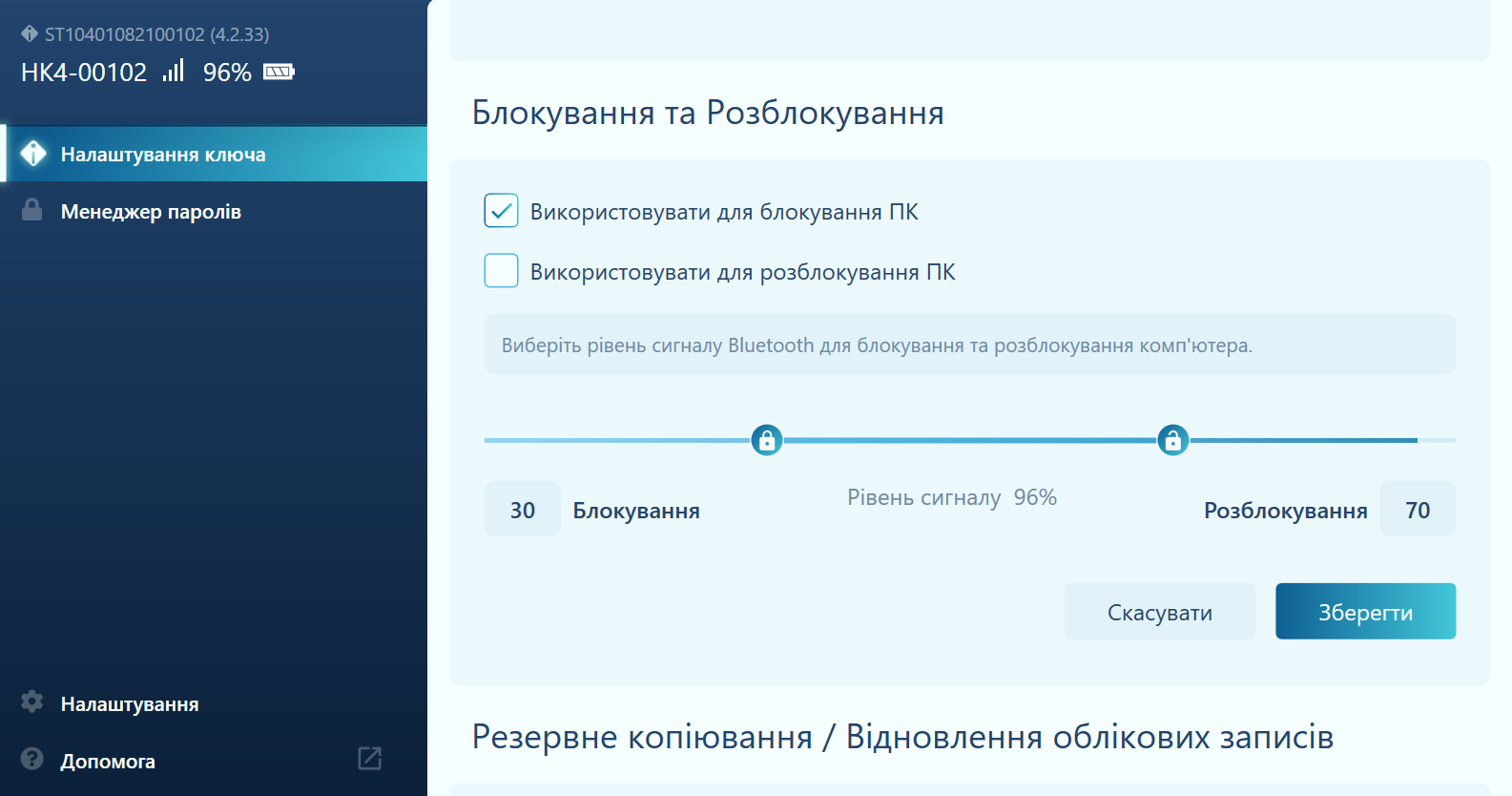Enable Використовувати для розблокування ПК checkbox
Image resolution: width=1512 pixels, height=796 pixels.
pos(501,271)
